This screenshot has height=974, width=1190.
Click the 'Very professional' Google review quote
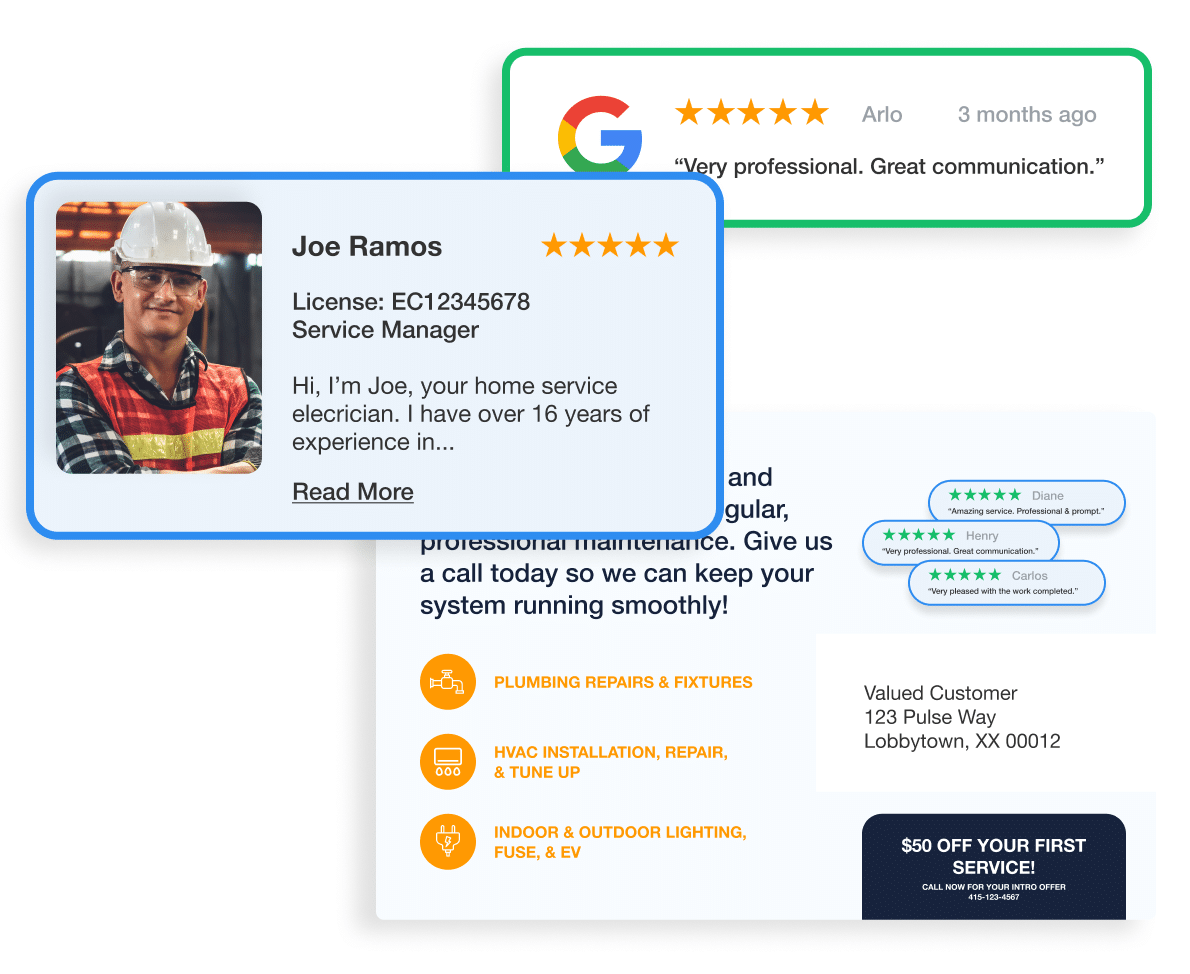tap(889, 166)
